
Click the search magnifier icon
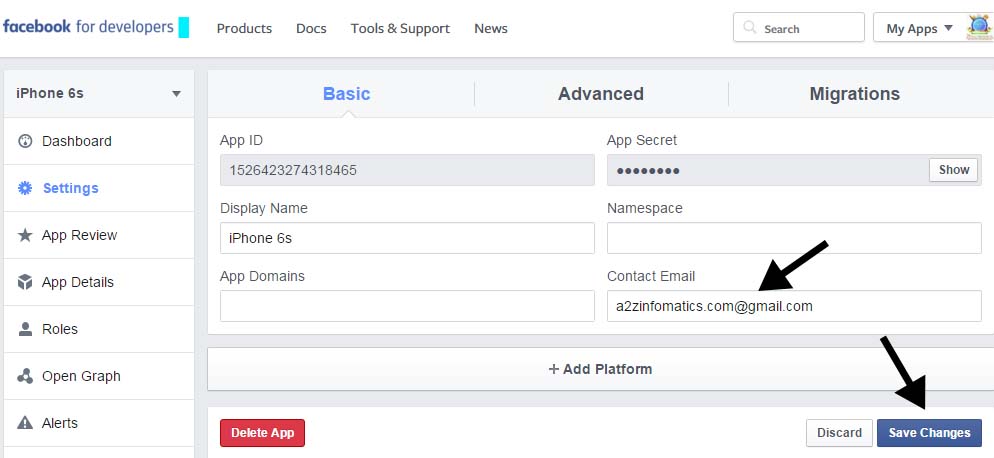tap(750, 28)
